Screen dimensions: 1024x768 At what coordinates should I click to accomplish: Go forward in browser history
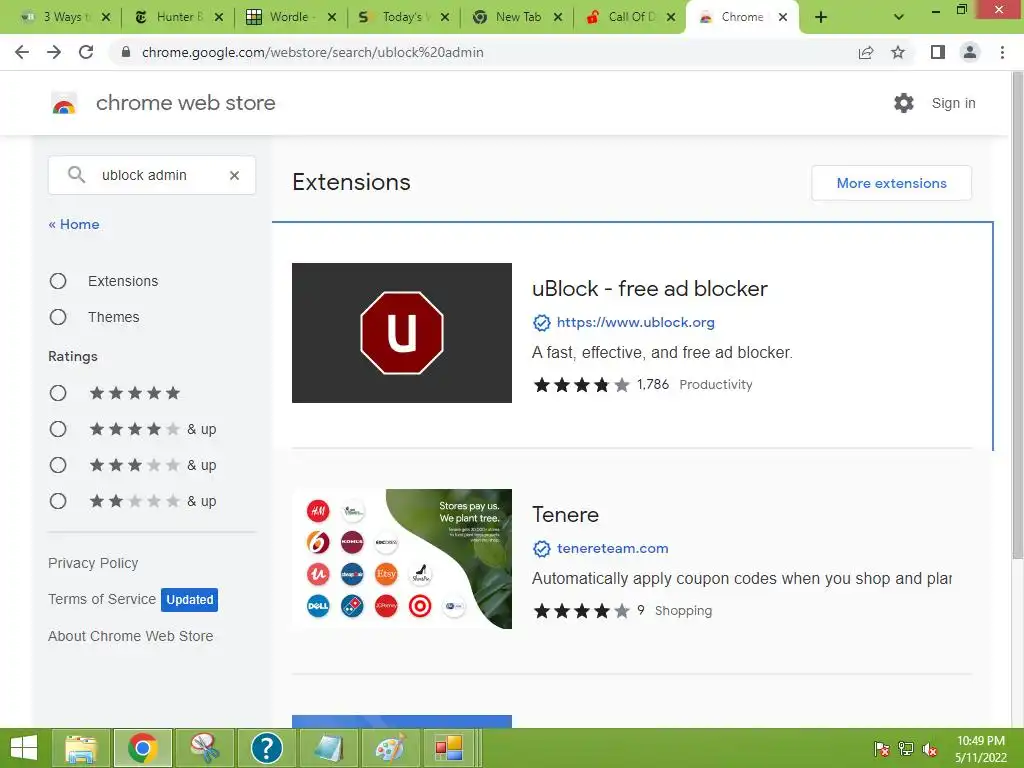click(54, 52)
